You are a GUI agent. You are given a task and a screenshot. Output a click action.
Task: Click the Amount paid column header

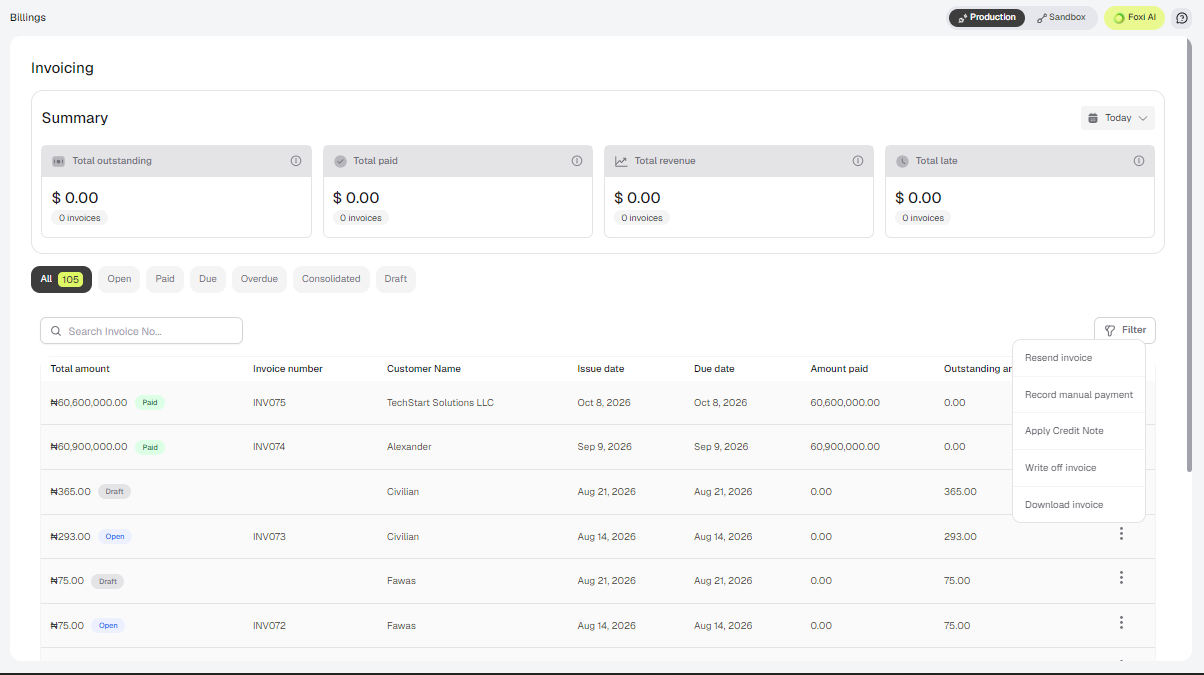[839, 369]
